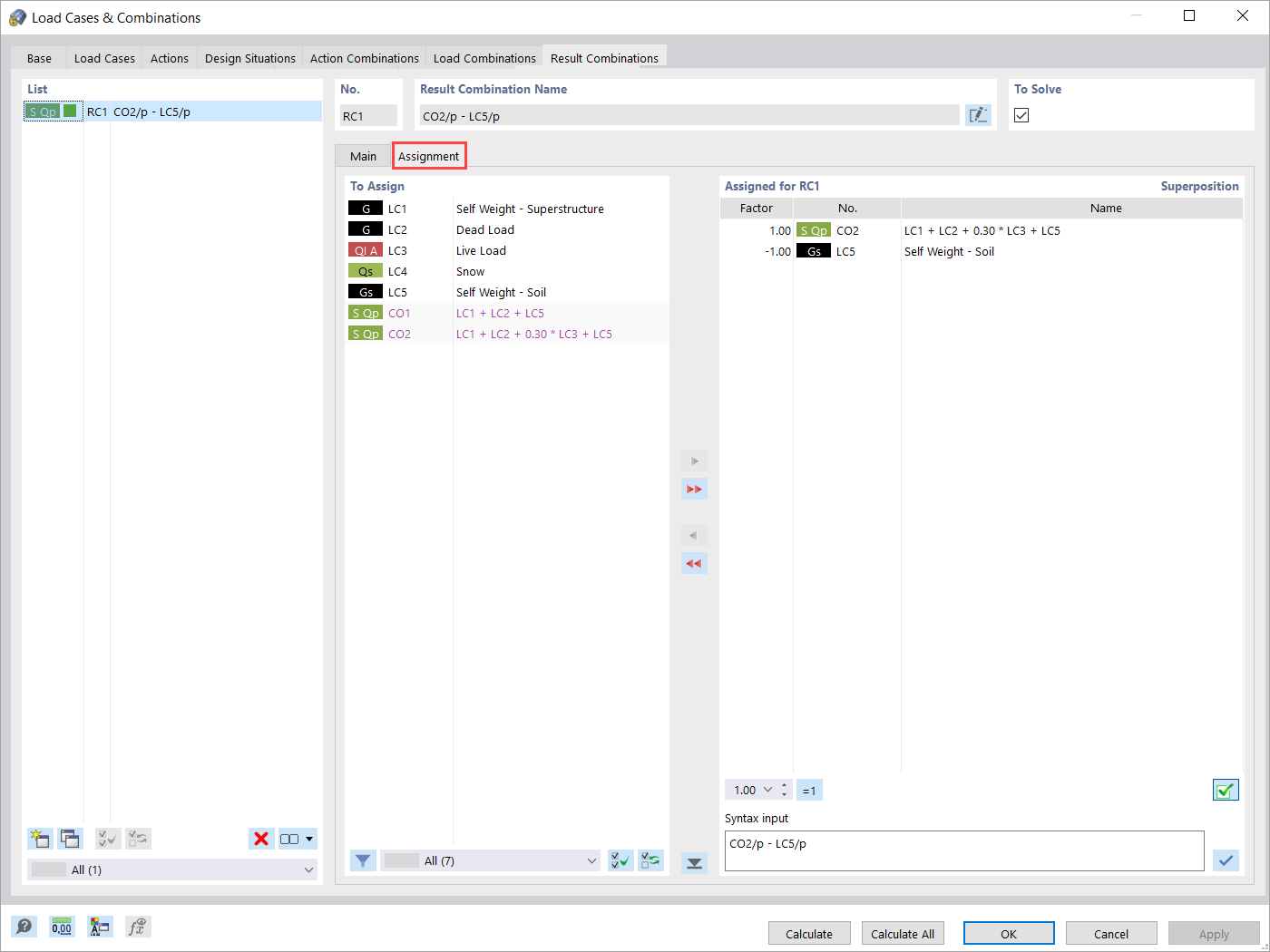Switch to the Design Situations tab

pyautogui.click(x=250, y=58)
